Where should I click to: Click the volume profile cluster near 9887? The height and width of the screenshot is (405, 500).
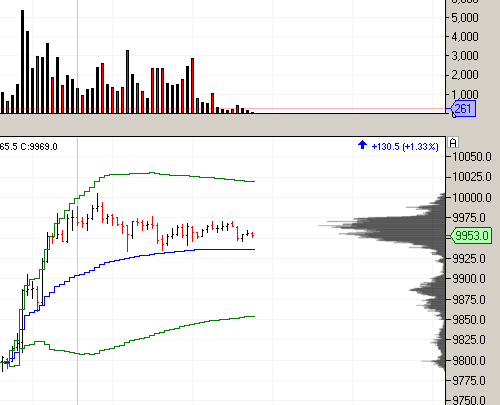(428, 291)
